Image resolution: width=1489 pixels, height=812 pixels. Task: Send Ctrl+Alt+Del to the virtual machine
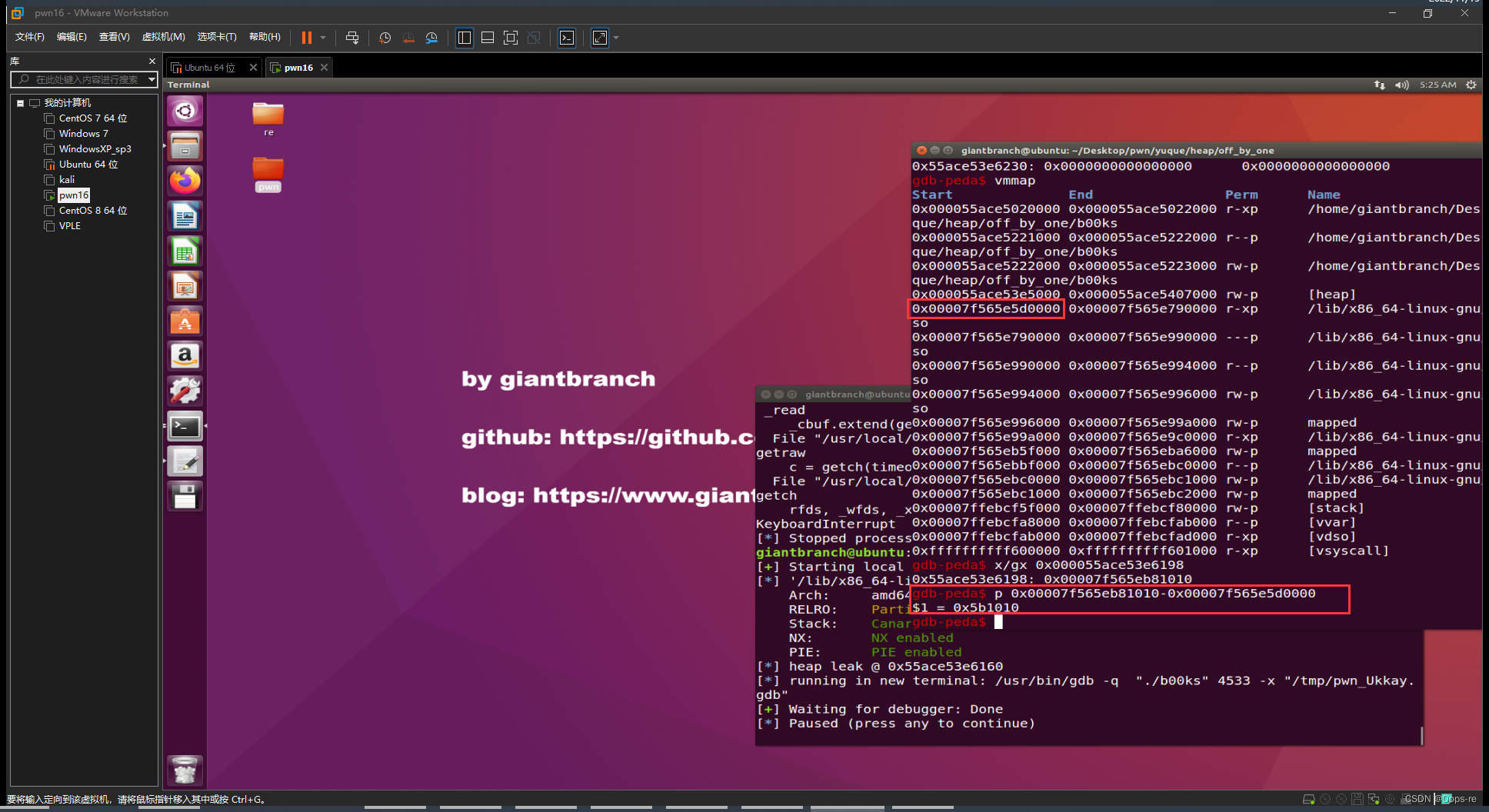(x=352, y=38)
